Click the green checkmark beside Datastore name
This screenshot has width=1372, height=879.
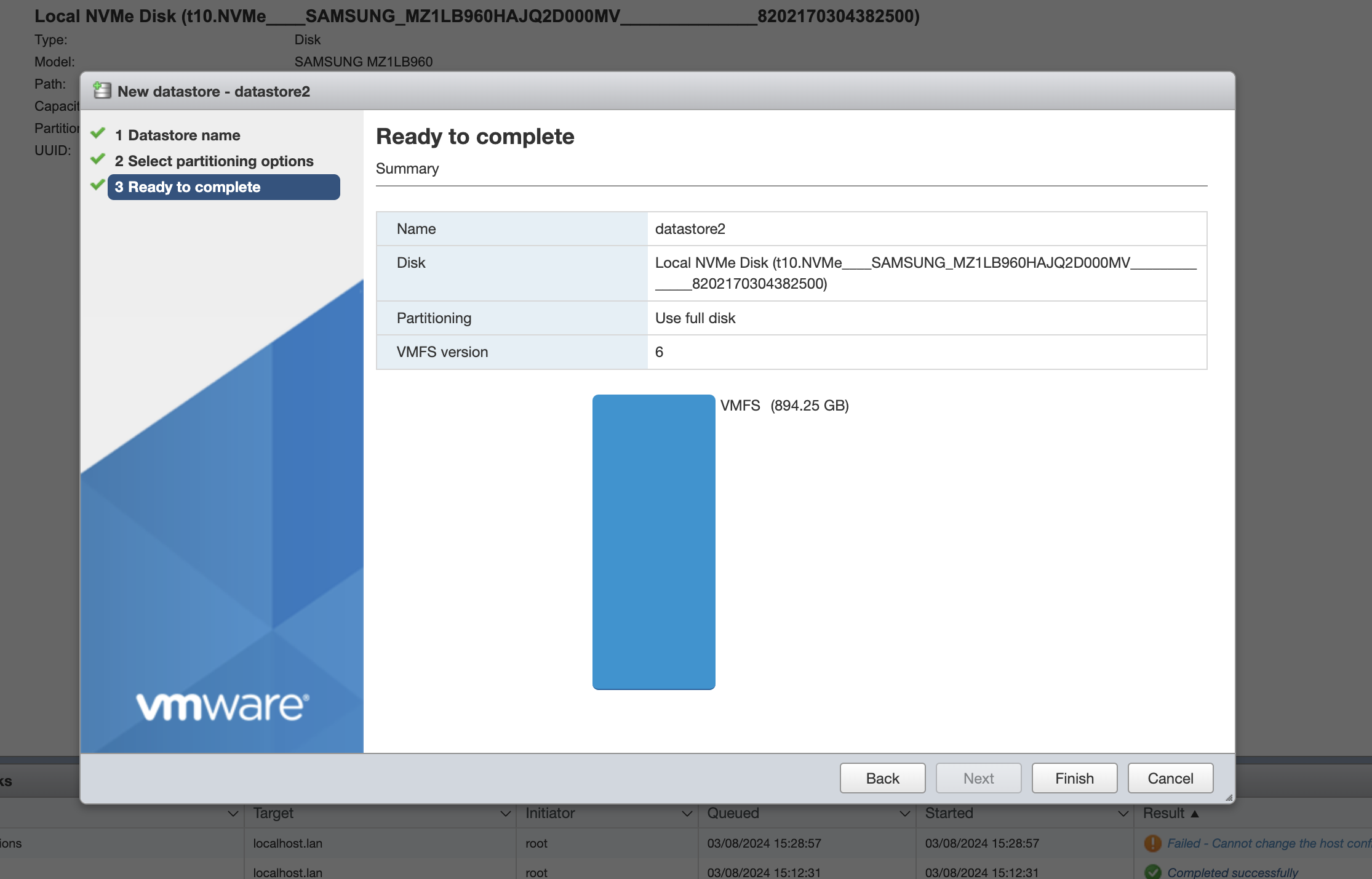point(98,134)
